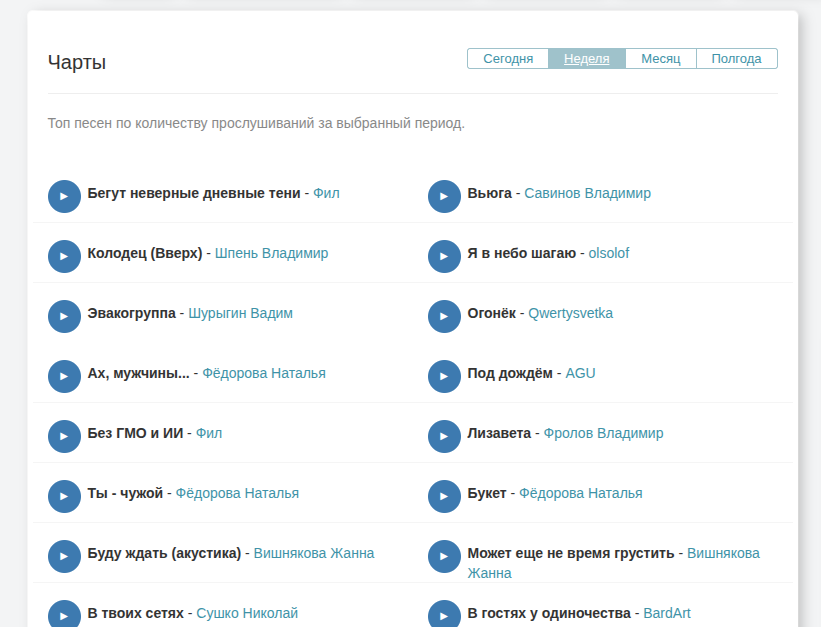
Task: Open song title "Буду ждать (акустика)"
Action: pos(164,553)
